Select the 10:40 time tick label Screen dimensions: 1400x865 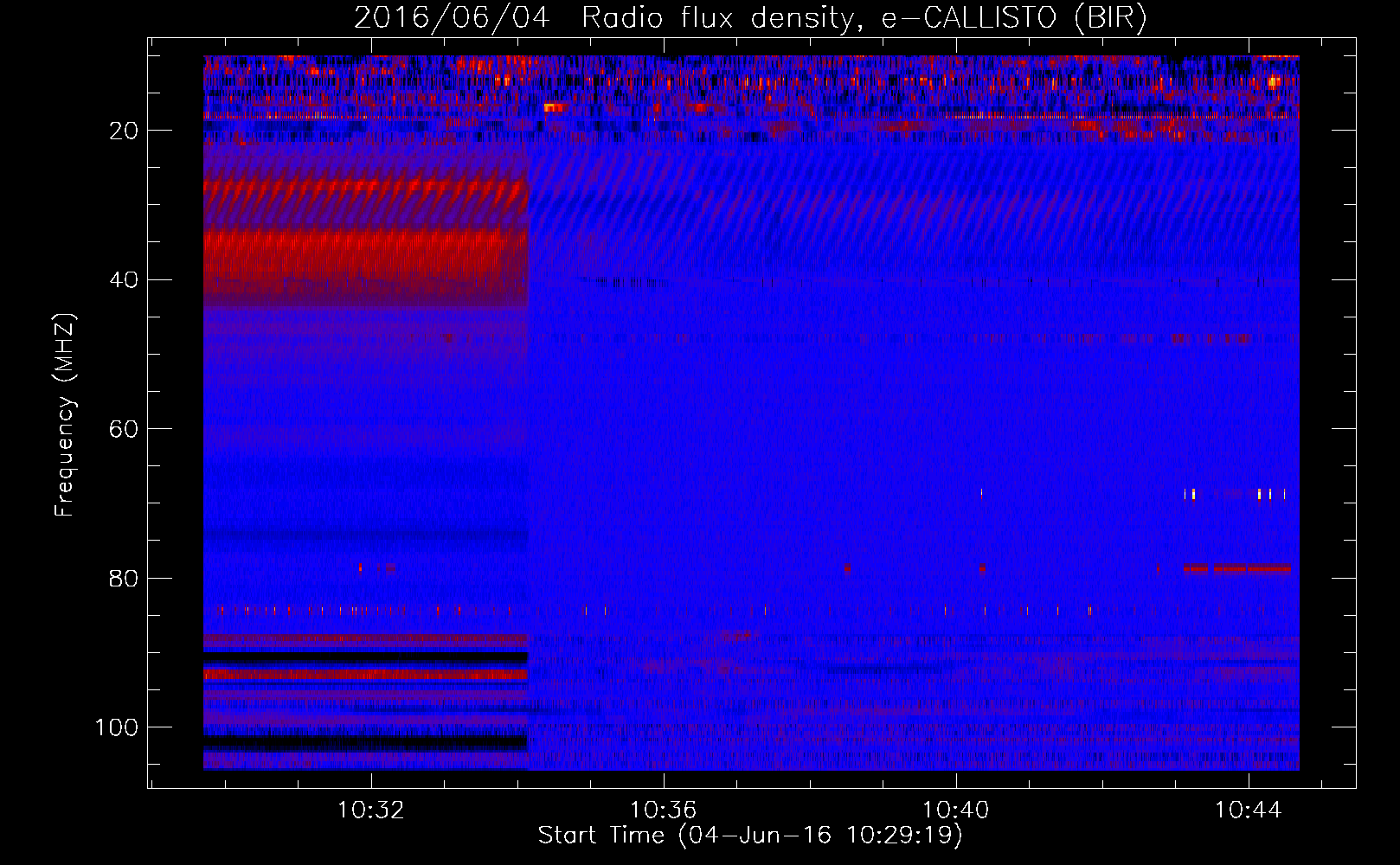(x=956, y=811)
